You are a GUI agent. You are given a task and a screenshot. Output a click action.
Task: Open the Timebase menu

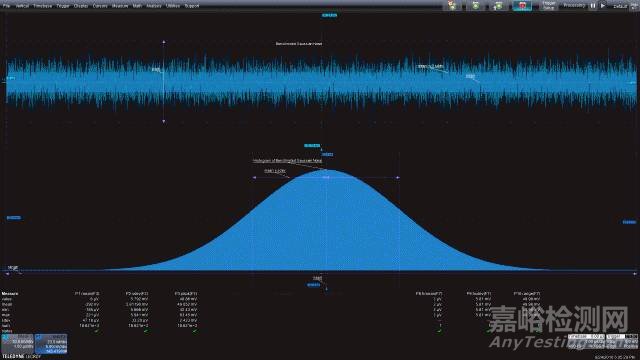coord(42,6)
